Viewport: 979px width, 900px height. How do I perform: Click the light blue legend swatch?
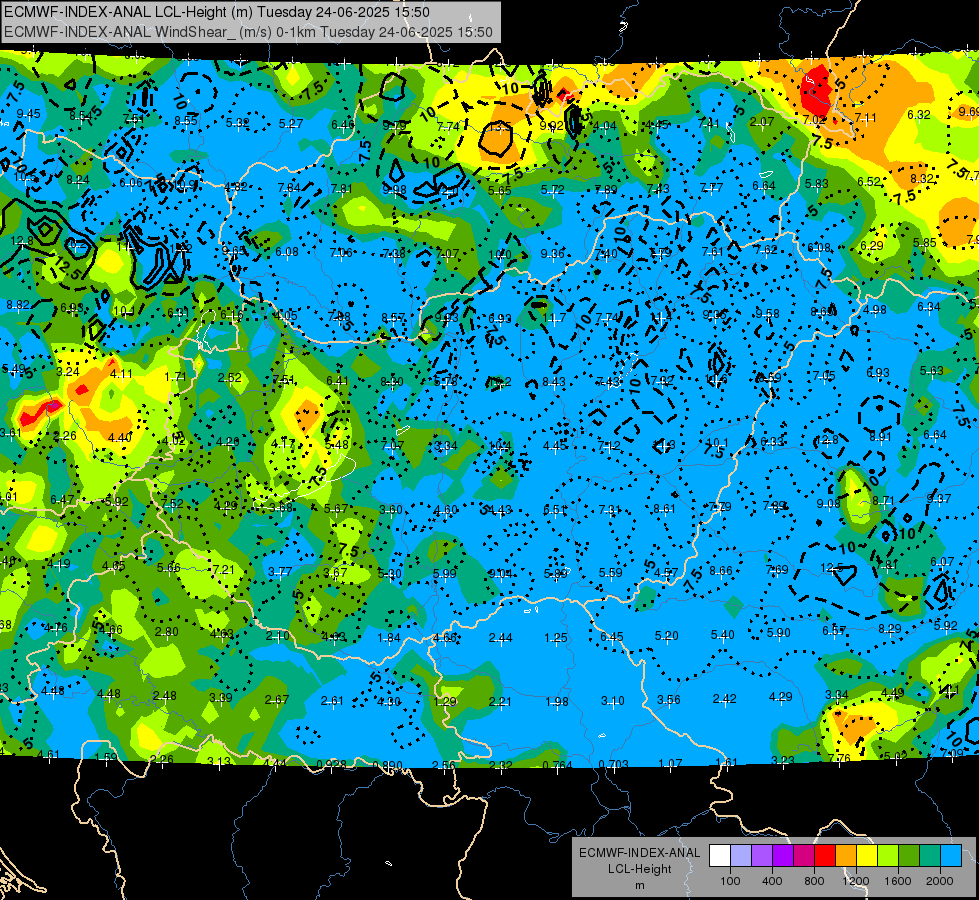pyautogui.click(x=951, y=856)
